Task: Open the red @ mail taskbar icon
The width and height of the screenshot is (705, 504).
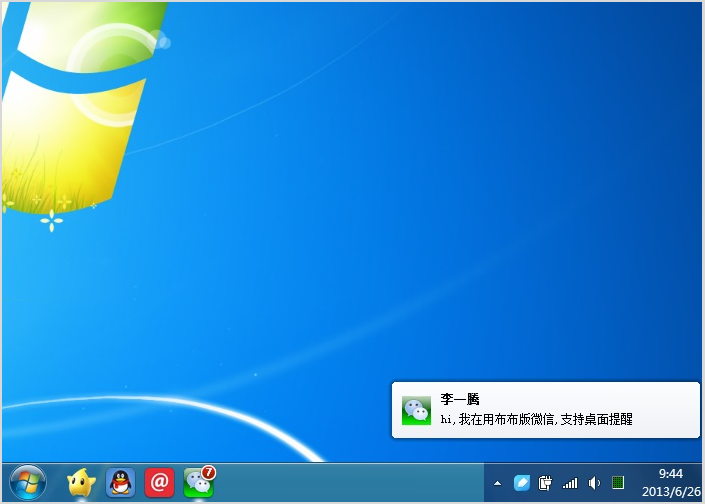Action: click(x=159, y=482)
